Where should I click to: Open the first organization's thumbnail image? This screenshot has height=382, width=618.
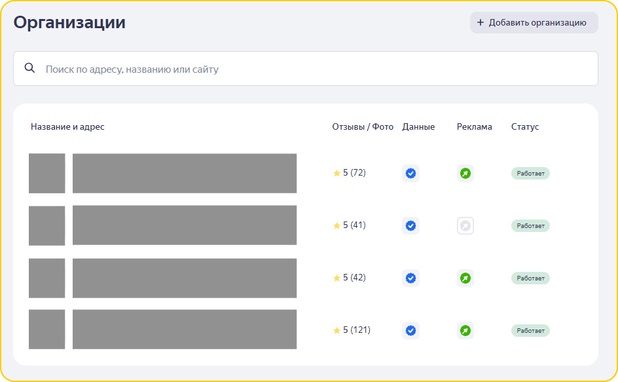tap(47, 173)
